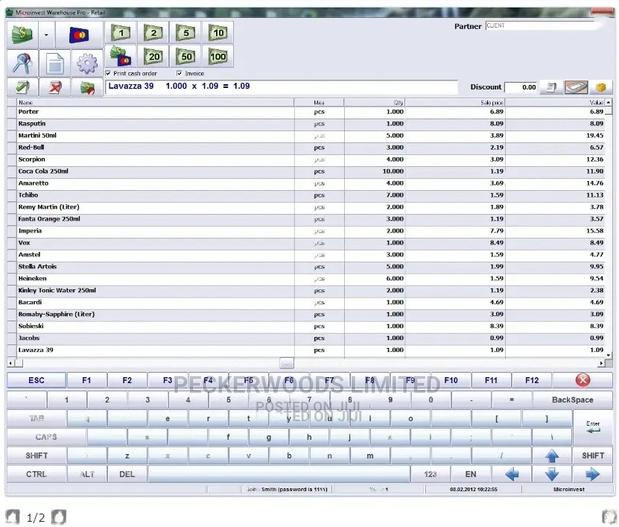The height and width of the screenshot is (527, 619).
Task: Switch to the 123 numeric layout
Action: click(x=431, y=474)
